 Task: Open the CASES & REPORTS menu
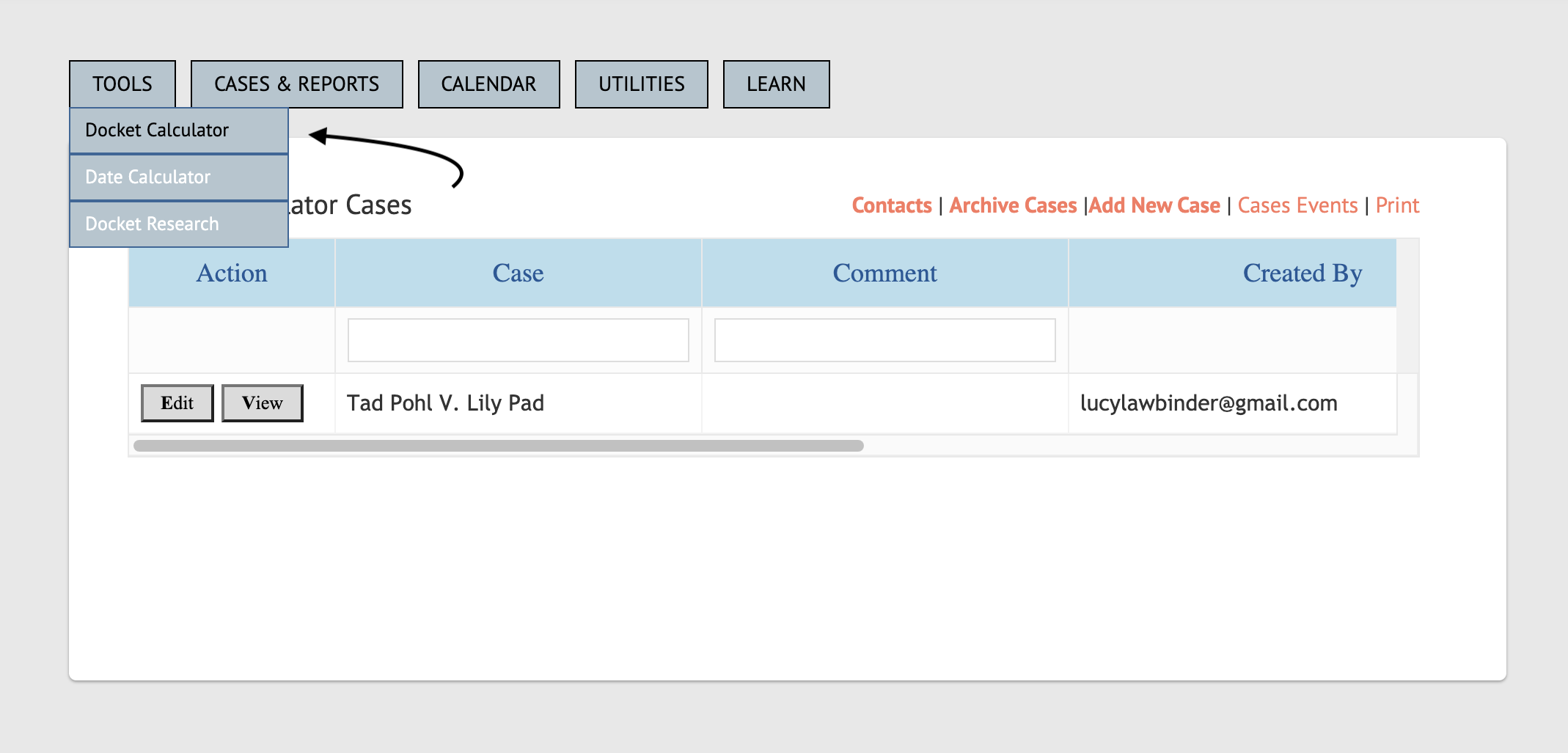click(296, 84)
